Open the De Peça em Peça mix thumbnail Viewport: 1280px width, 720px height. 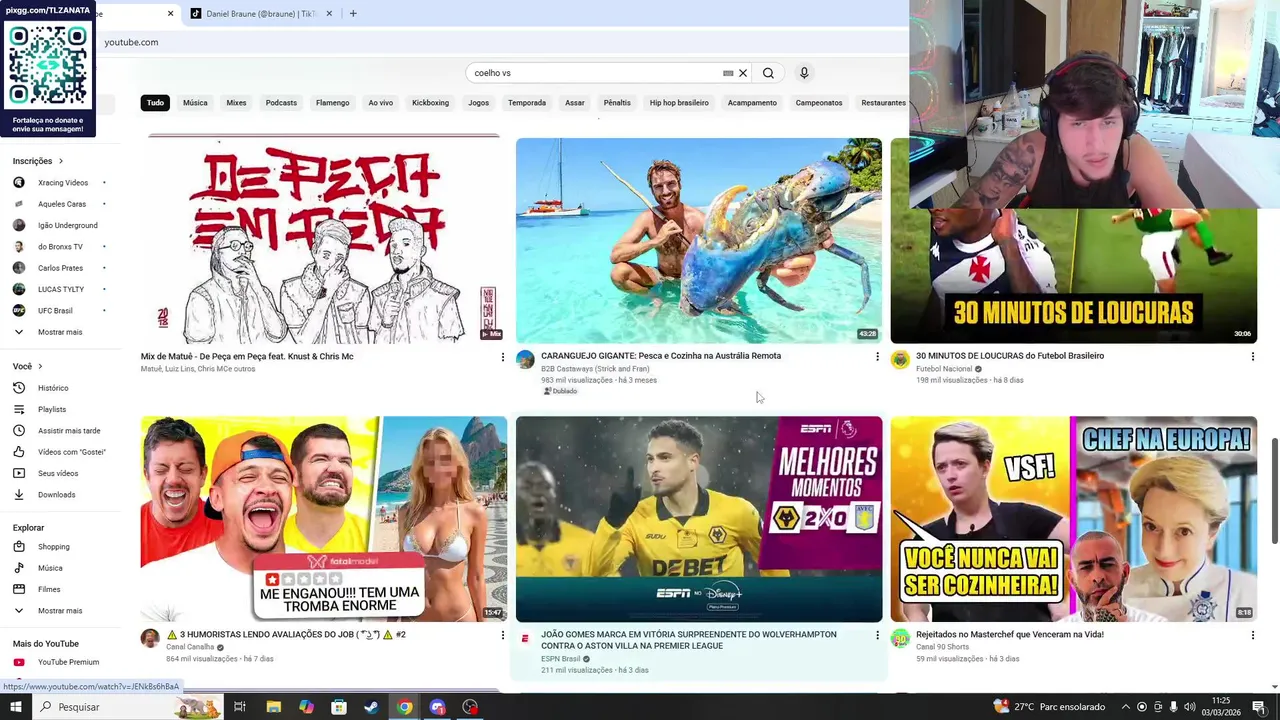324,240
